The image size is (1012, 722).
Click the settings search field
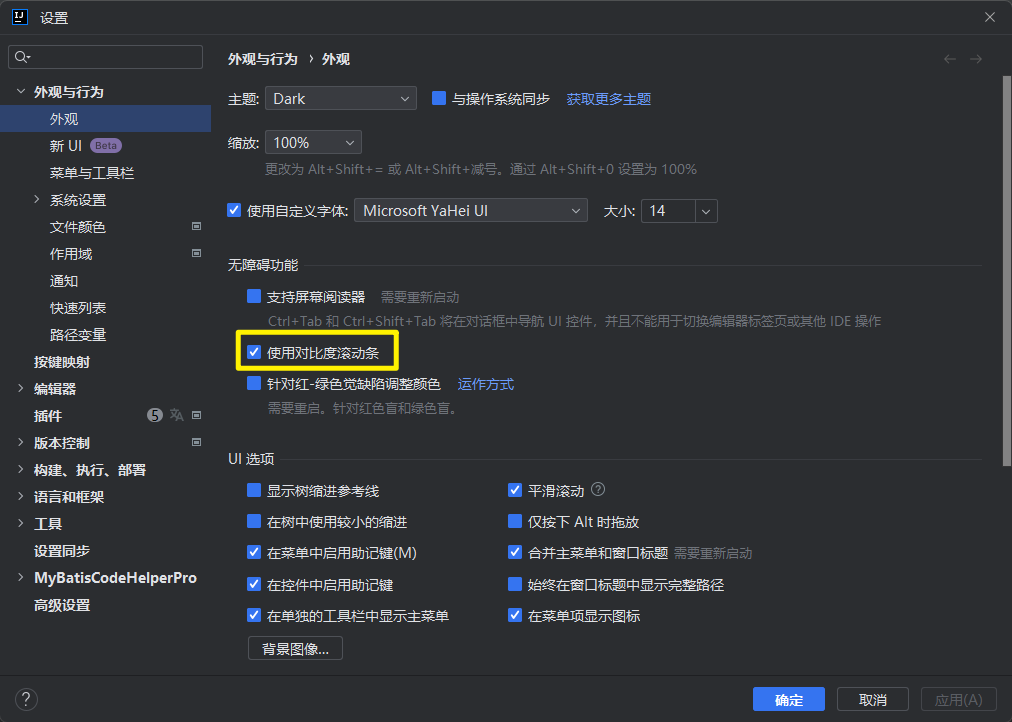pos(106,57)
